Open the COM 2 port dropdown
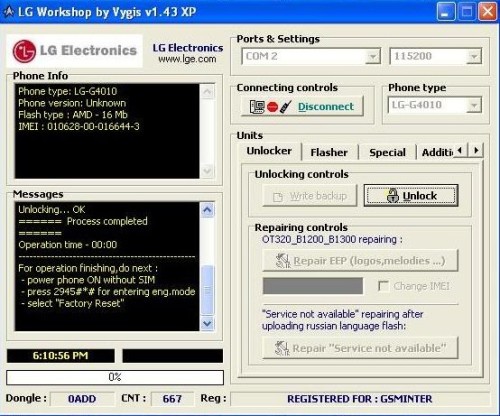The width and height of the screenshot is (500, 416). (x=373, y=57)
